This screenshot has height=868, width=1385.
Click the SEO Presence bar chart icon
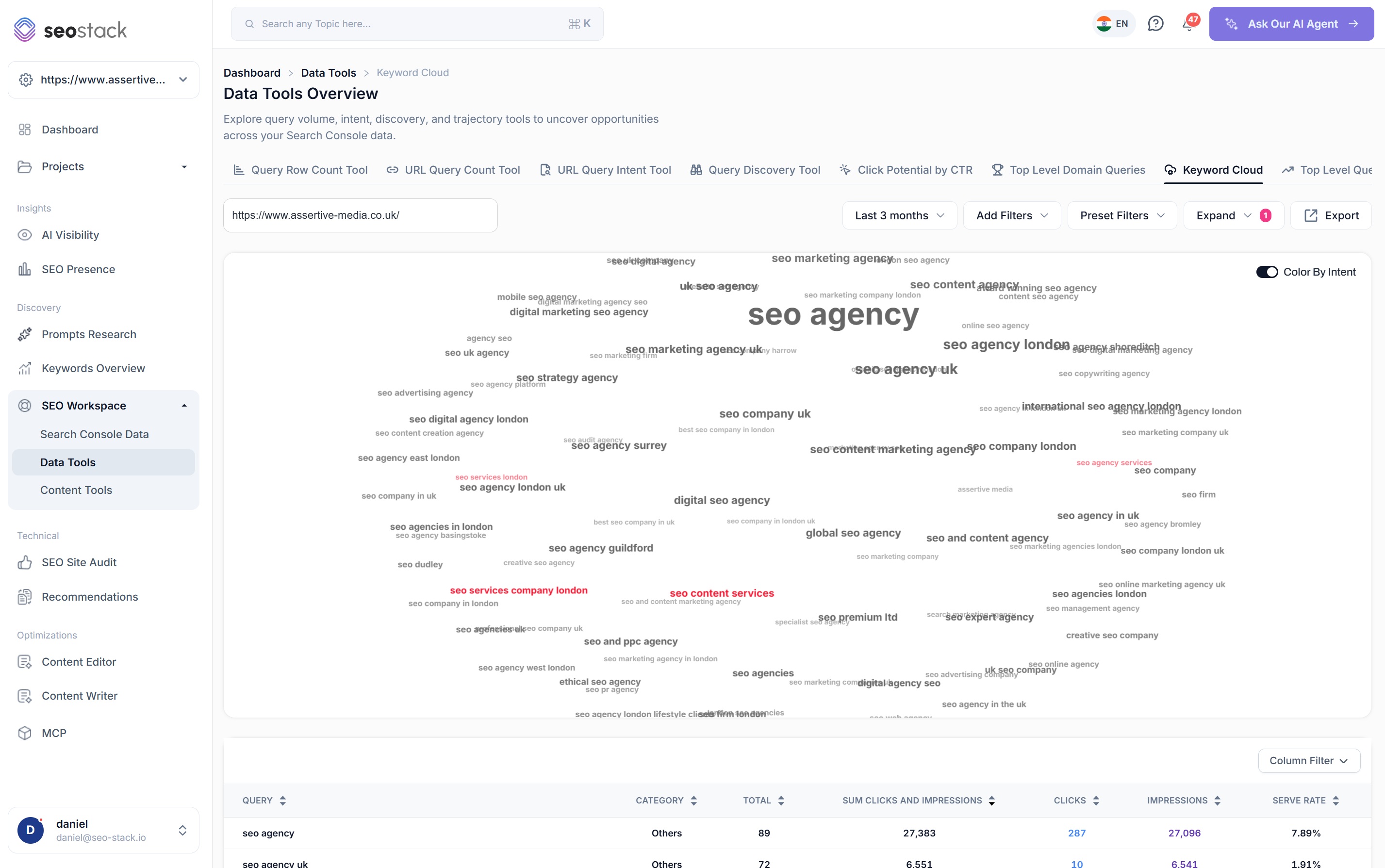tap(24, 269)
